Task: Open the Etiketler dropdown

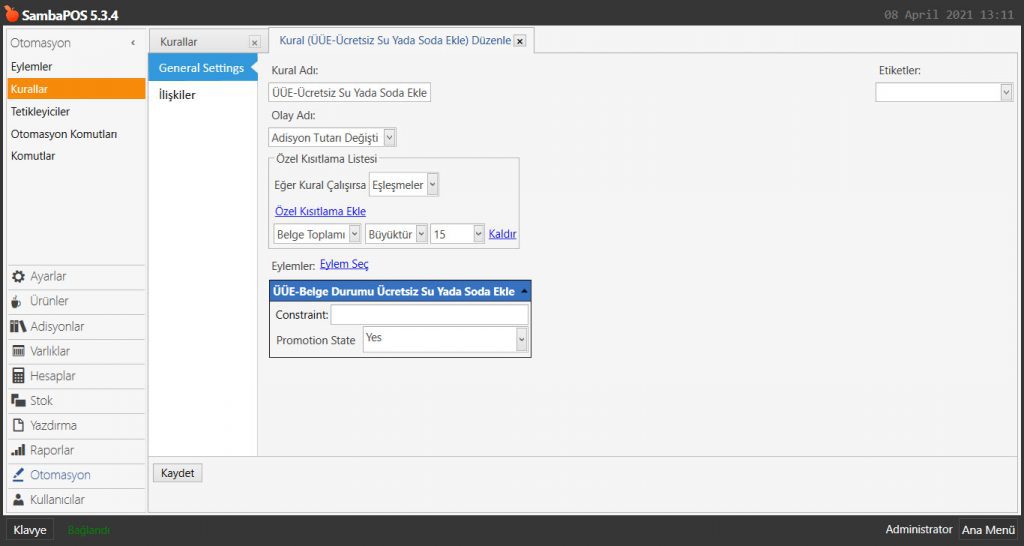Action: [1005, 92]
